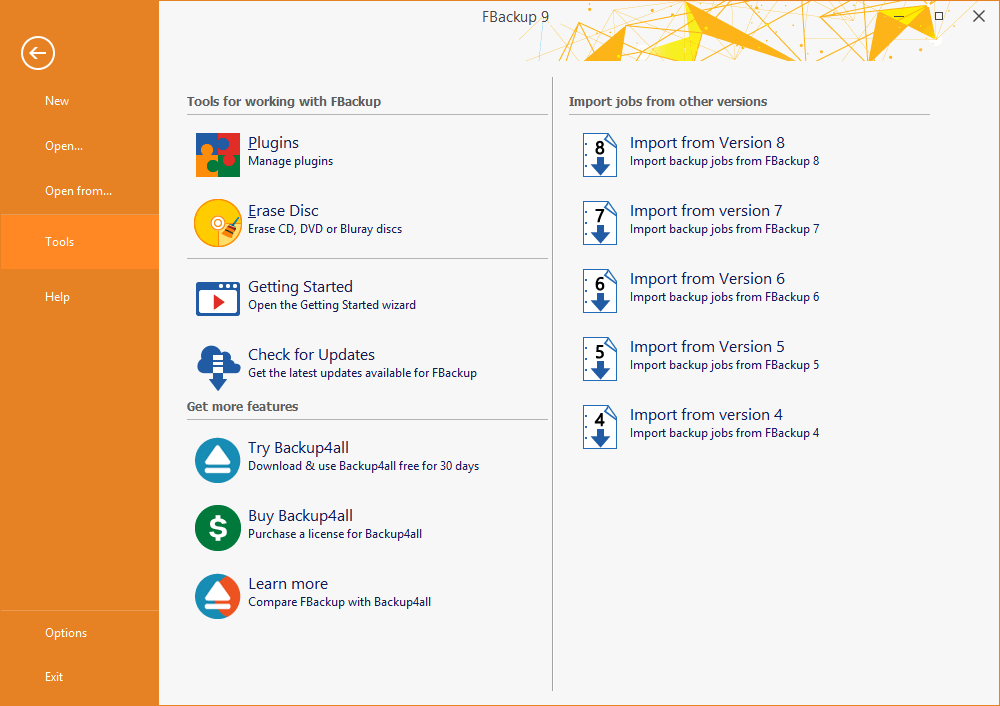The height and width of the screenshot is (706, 1000).
Task: Click the Import from version 7 icon
Action: coord(600,222)
